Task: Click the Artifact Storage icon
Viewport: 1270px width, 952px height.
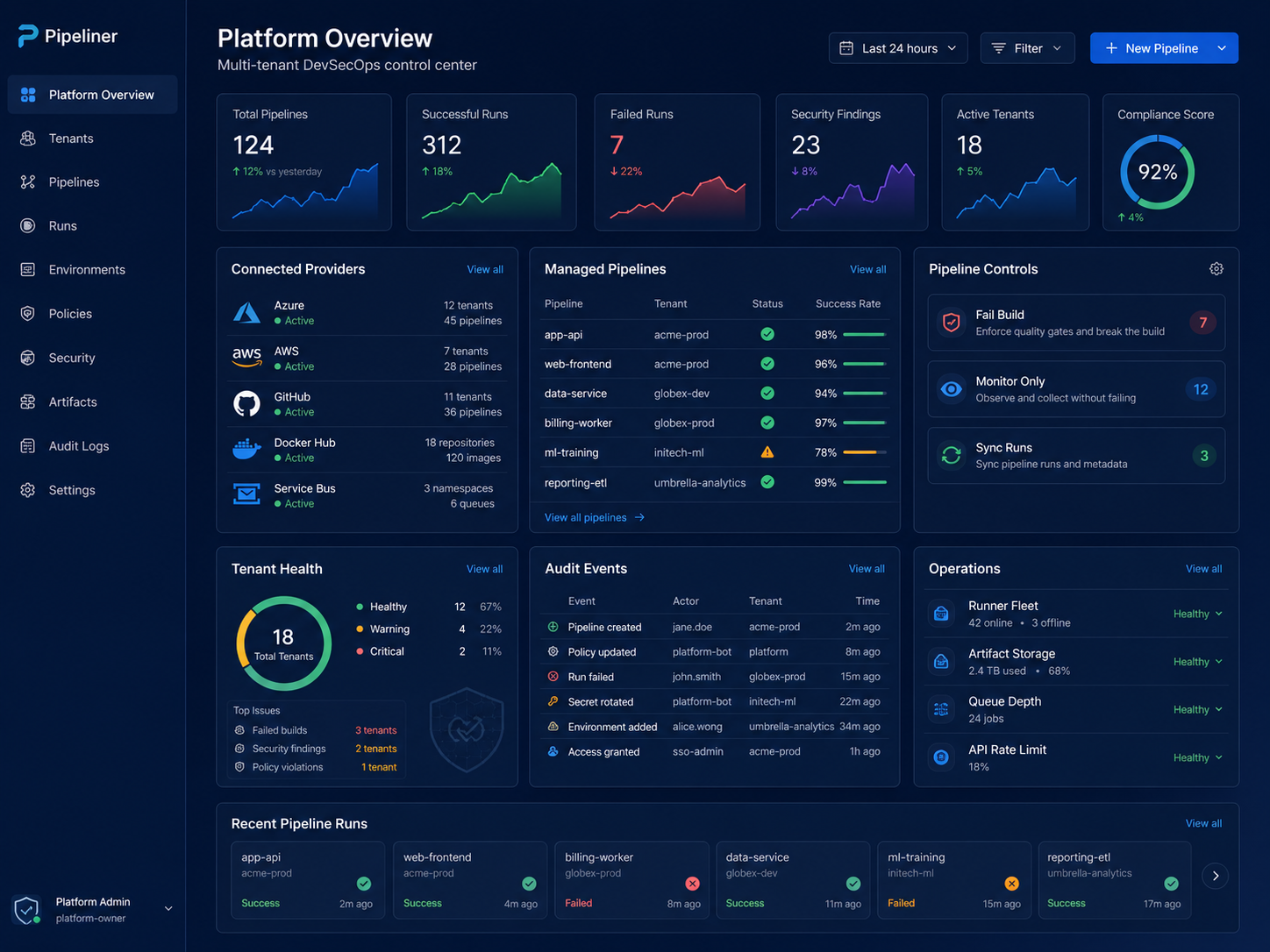Action: [x=941, y=662]
